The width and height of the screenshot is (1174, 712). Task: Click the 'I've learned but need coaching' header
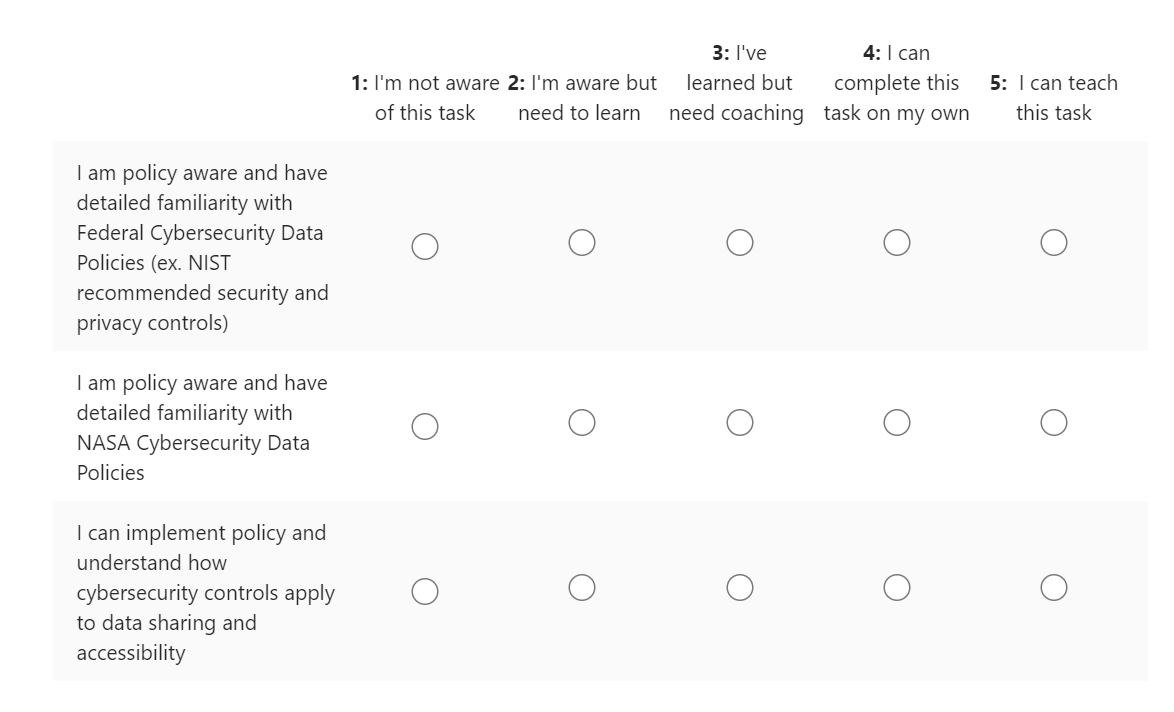coord(737,83)
